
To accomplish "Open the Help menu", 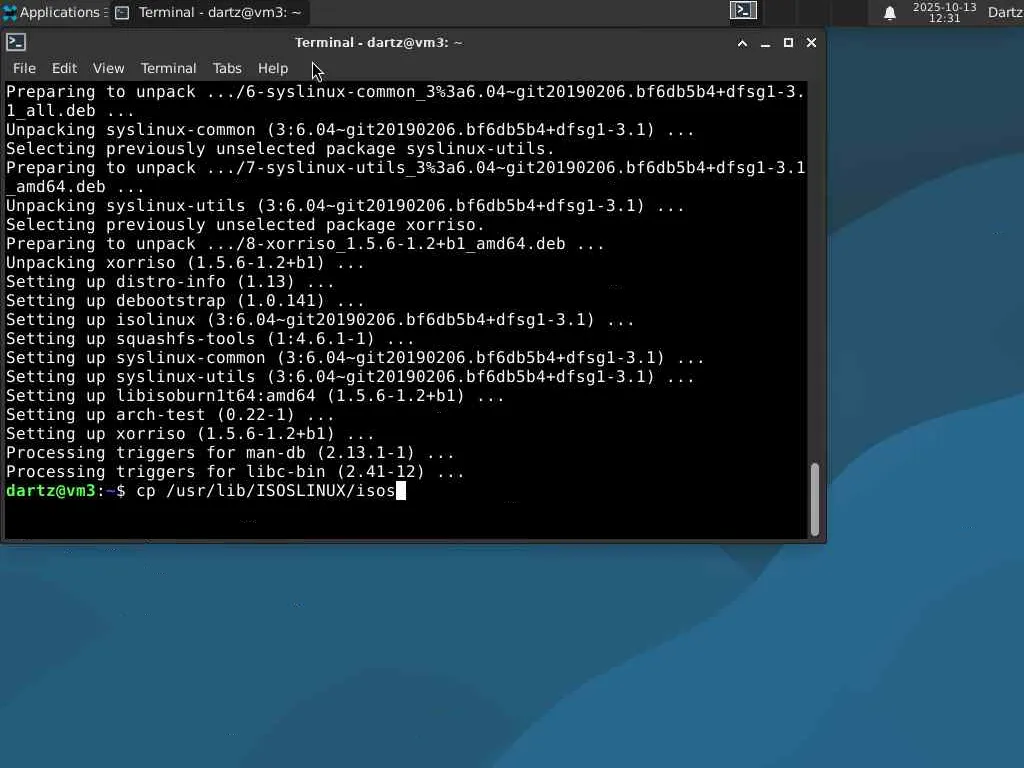I will tap(272, 68).
